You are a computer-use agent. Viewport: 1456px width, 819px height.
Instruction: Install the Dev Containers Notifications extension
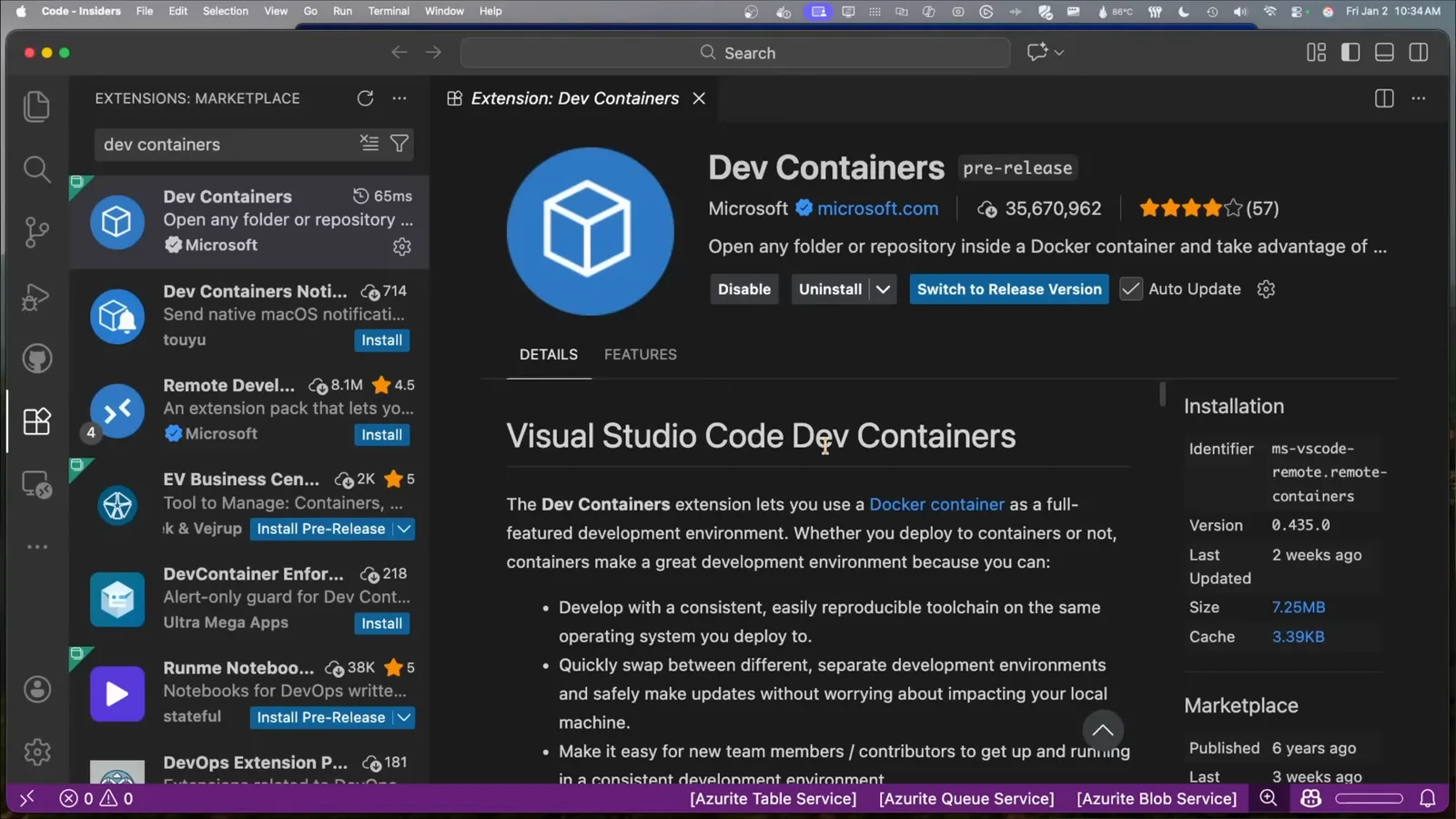[381, 340]
